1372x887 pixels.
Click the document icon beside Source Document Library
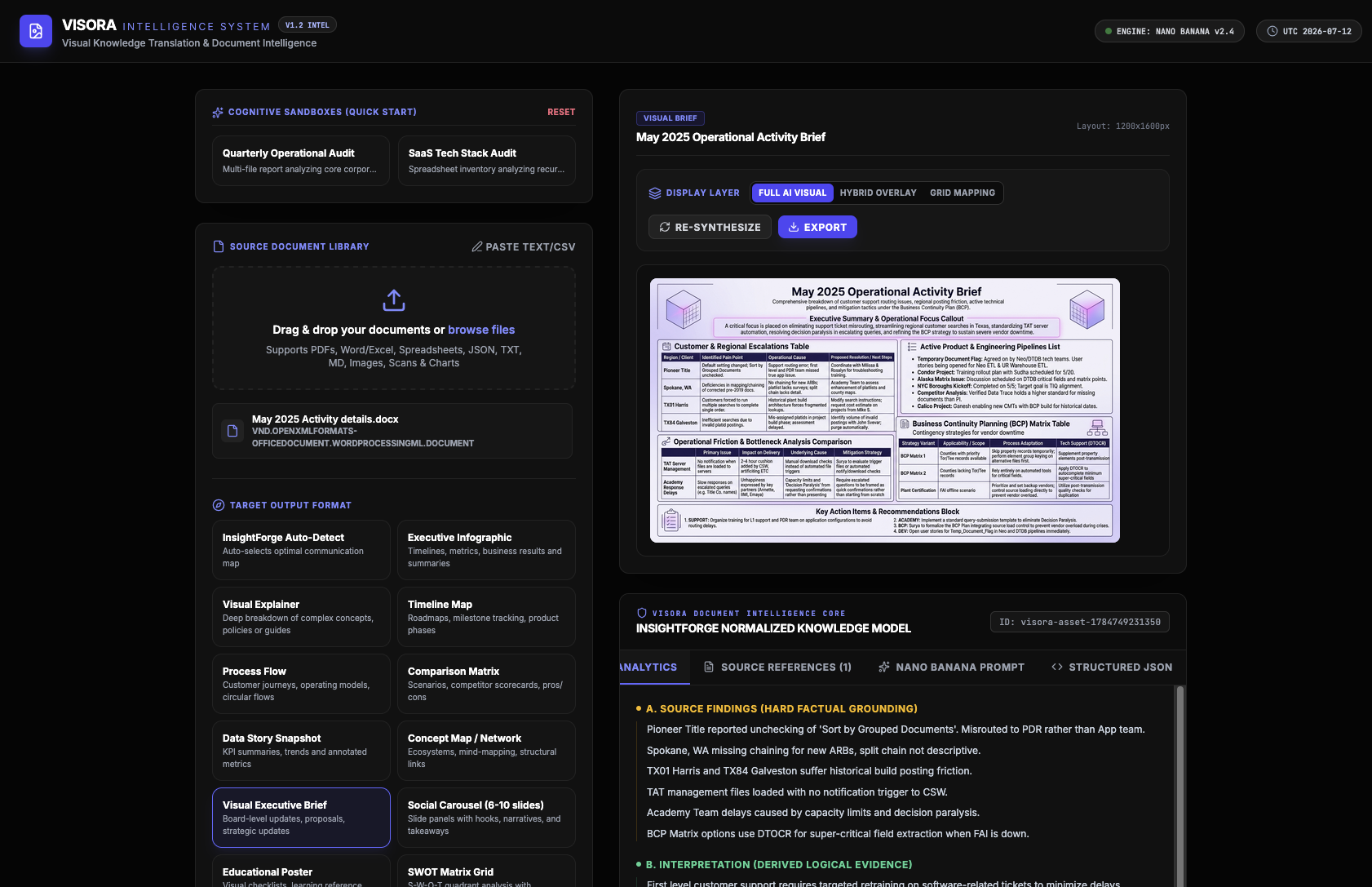pyautogui.click(x=219, y=246)
